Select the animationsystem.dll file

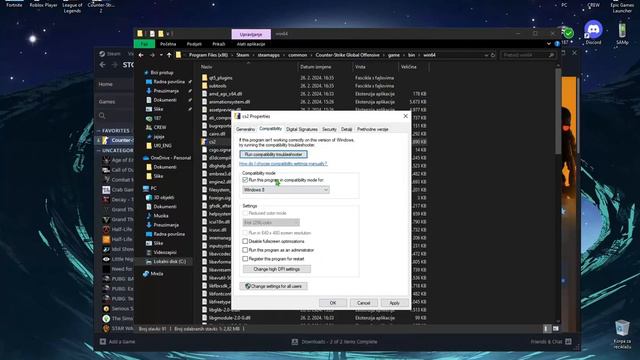tap(229, 102)
